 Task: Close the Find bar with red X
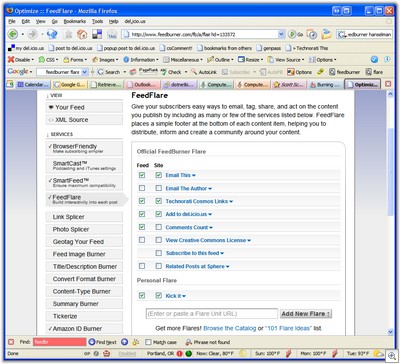click(11, 342)
